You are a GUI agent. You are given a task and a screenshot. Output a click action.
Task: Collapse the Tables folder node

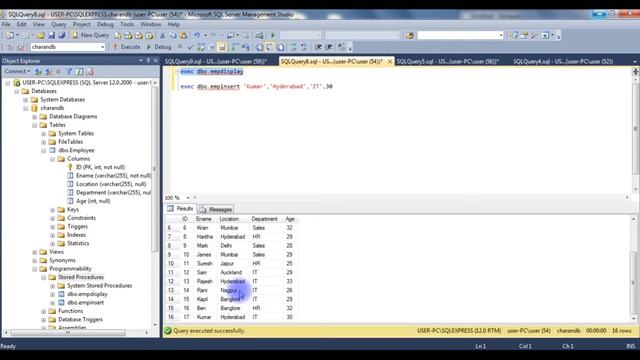tap(35, 125)
